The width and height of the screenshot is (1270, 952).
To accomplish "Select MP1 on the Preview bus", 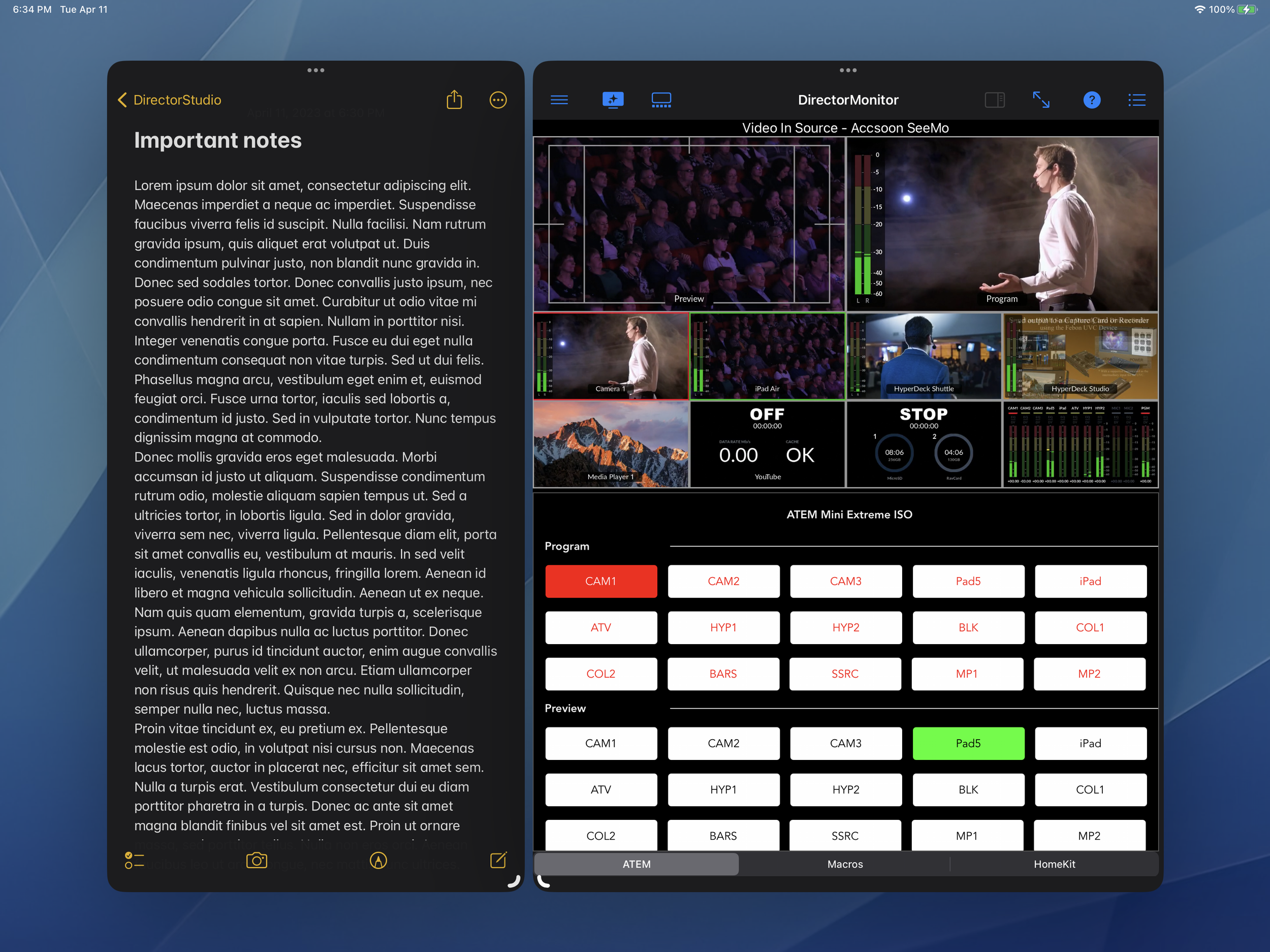I will click(967, 835).
